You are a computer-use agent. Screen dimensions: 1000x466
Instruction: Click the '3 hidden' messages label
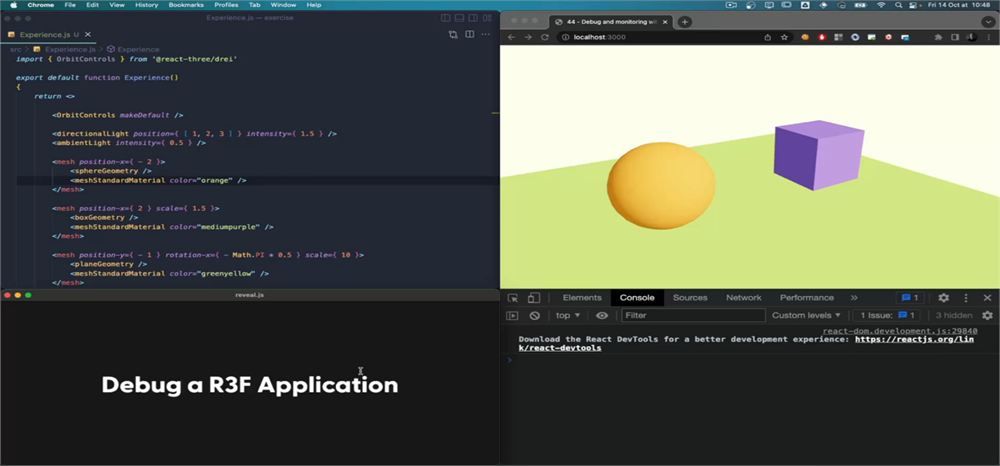[953, 316]
